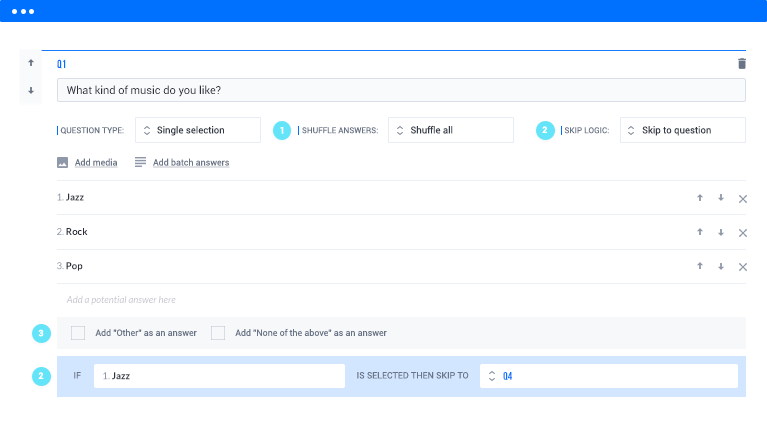Move question Q1 up with arrow
This screenshot has width=767, height=432.
pos(31,63)
